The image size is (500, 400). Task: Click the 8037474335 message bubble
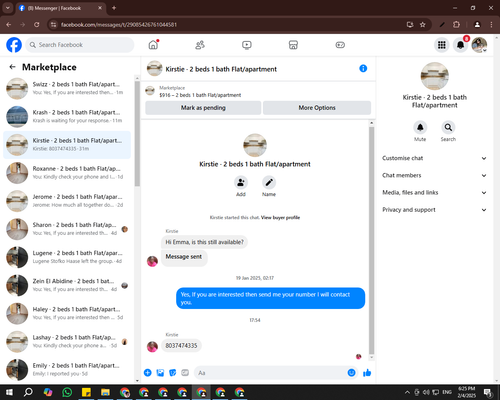point(181,346)
